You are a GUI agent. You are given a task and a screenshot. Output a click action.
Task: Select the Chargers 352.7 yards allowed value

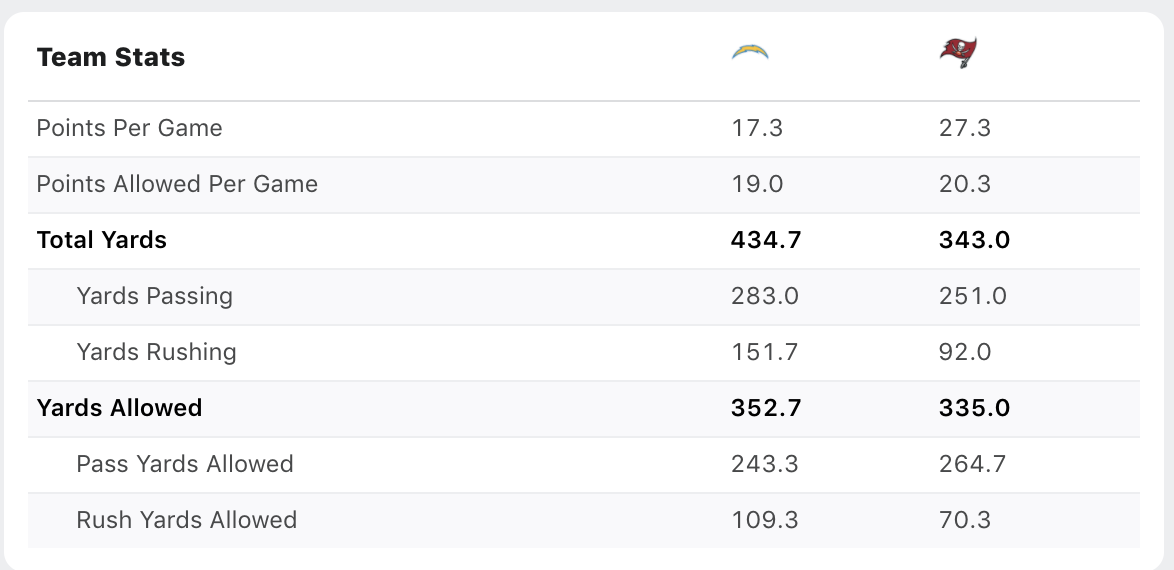click(x=766, y=408)
